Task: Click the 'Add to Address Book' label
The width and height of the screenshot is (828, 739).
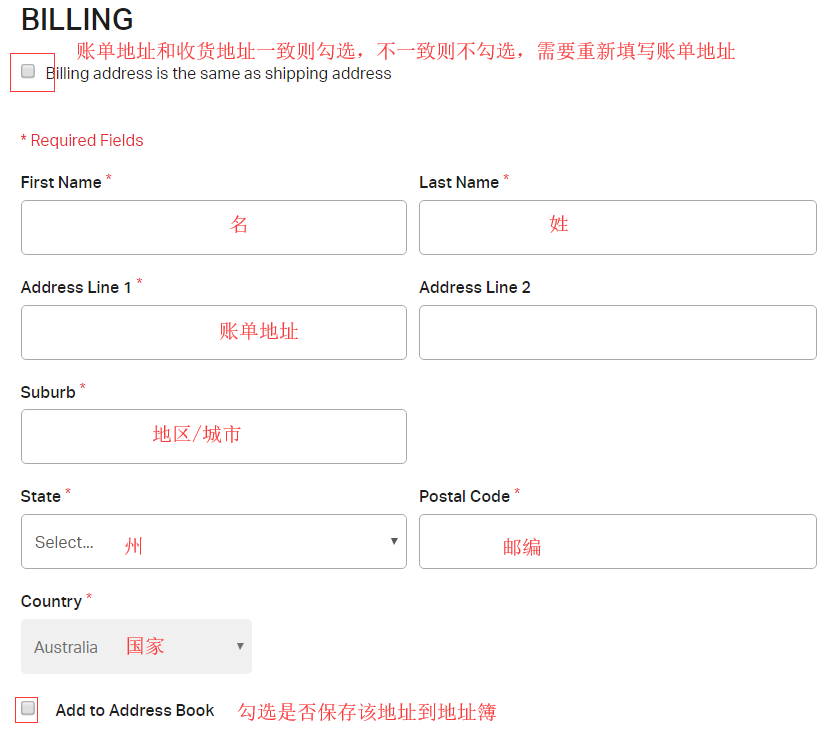Action: click(x=135, y=710)
